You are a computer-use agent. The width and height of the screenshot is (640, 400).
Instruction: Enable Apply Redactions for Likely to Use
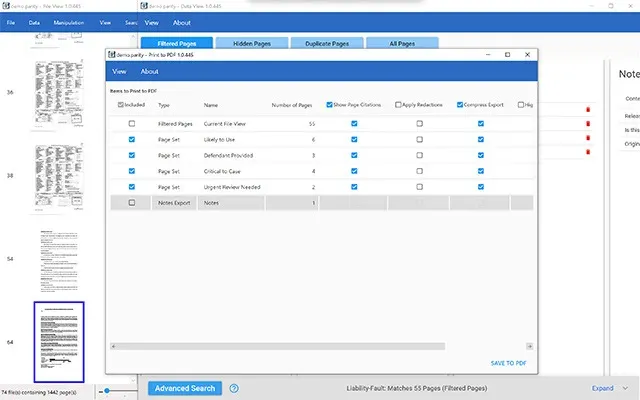pyautogui.click(x=419, y=139)
